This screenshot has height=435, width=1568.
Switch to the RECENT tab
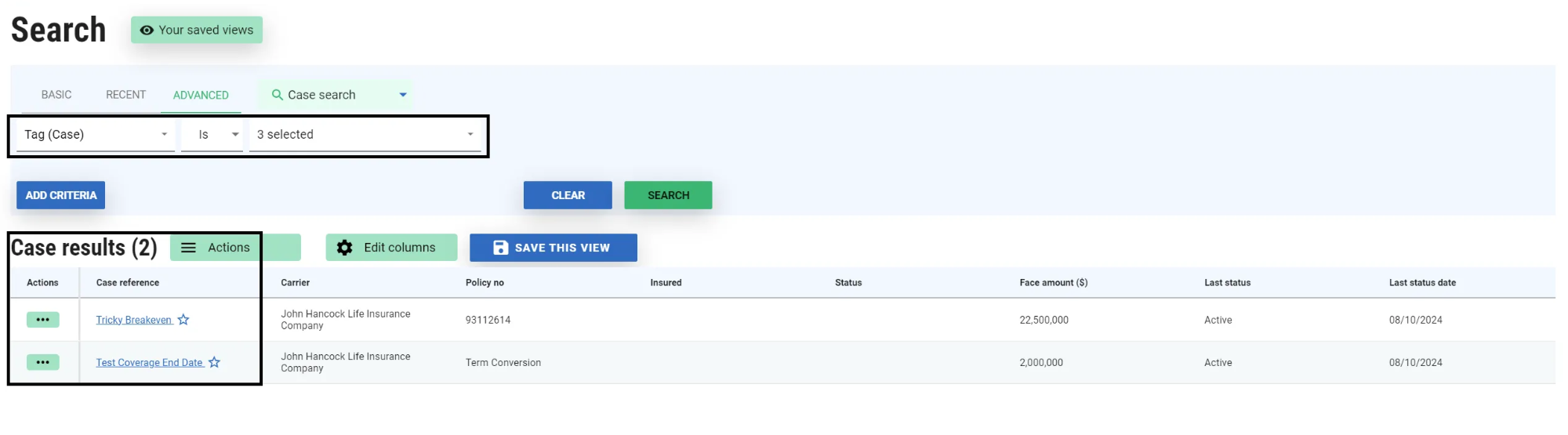[125, 95]
